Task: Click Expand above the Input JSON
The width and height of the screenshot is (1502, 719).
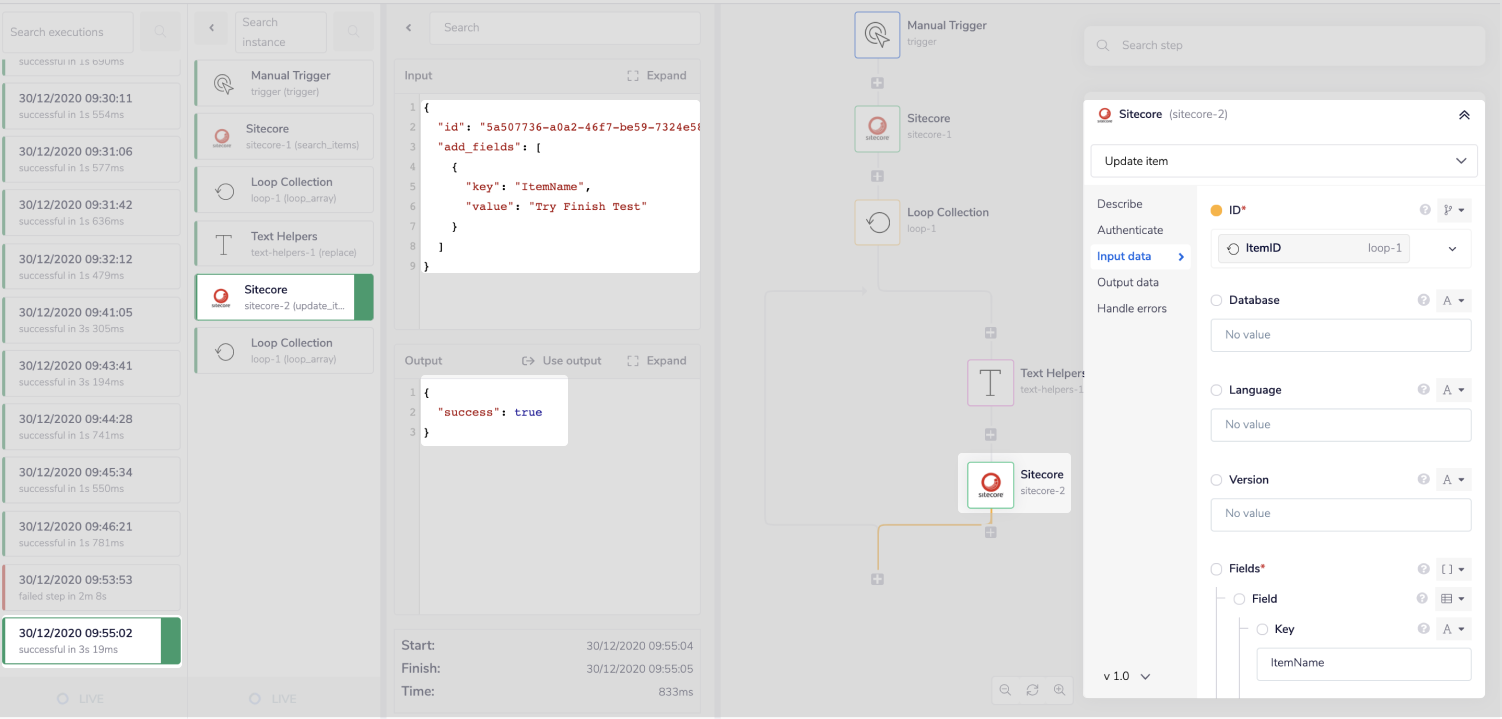Action: (657, 75)
